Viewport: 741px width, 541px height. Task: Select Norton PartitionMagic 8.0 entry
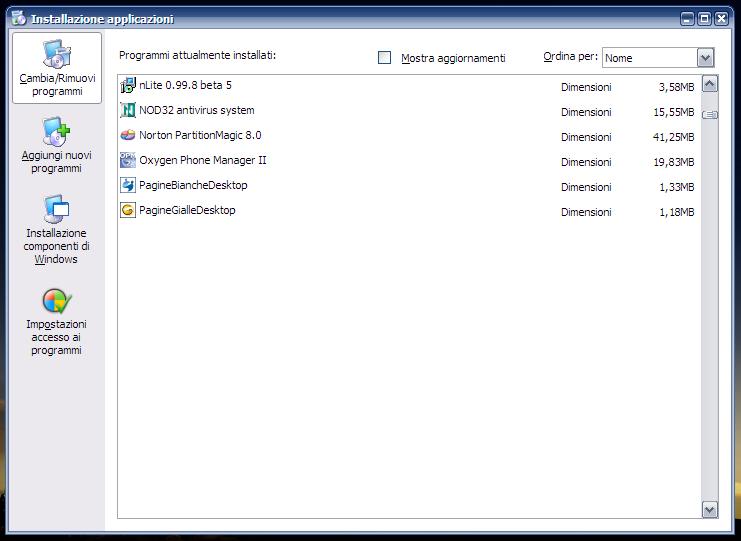coord(409,136)
